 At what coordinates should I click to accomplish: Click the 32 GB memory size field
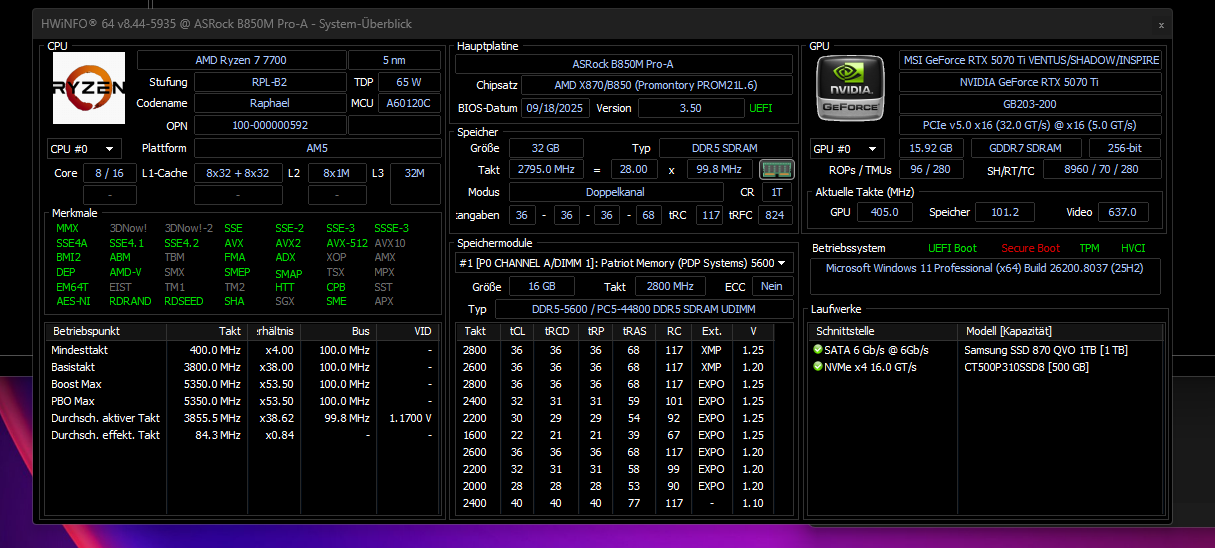pos(546,148)
